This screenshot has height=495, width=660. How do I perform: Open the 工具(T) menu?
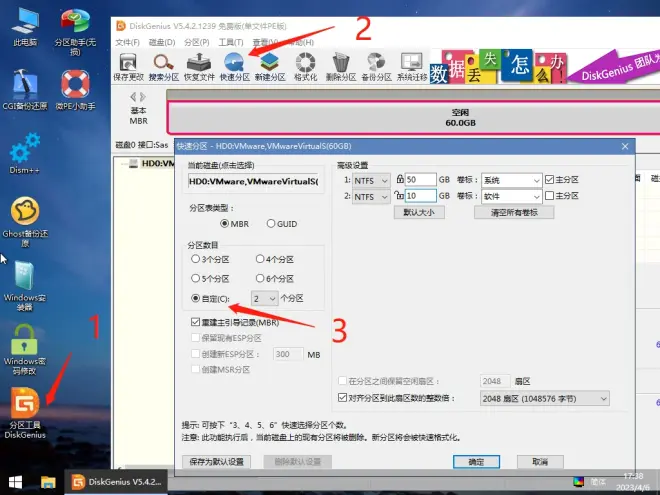(231, 43)
